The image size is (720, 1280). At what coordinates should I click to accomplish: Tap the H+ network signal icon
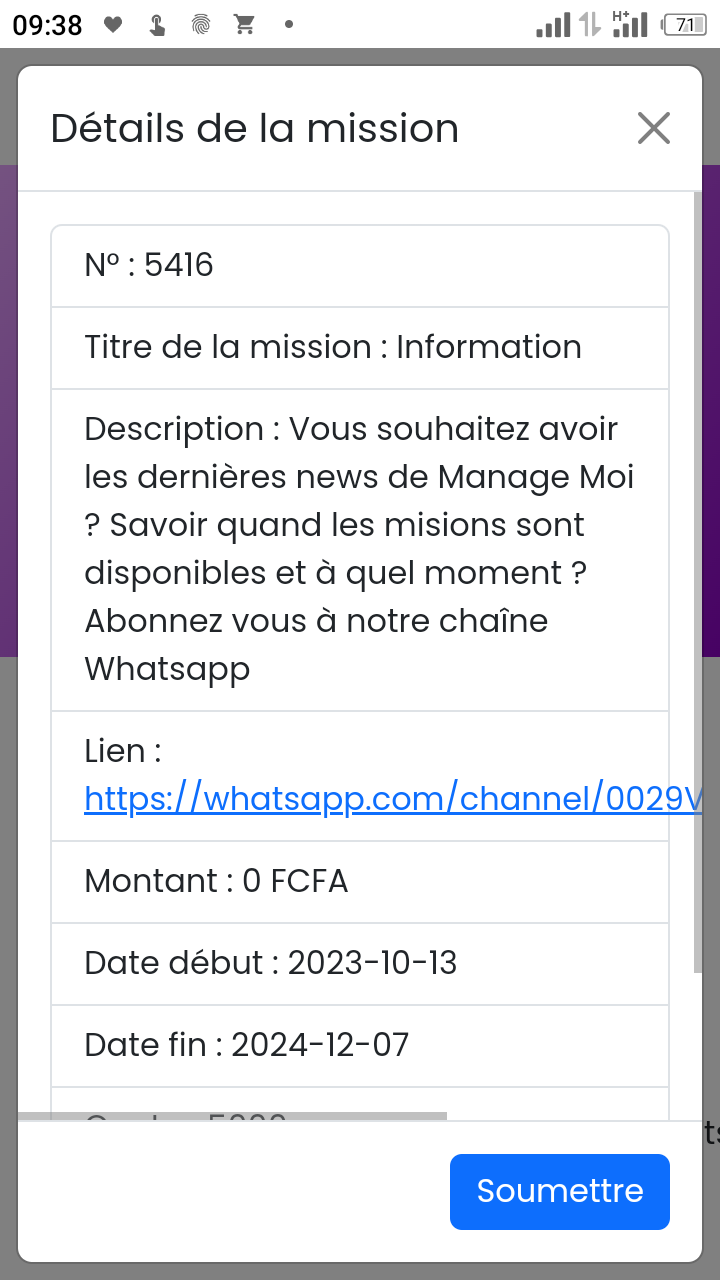coord(630,25)
